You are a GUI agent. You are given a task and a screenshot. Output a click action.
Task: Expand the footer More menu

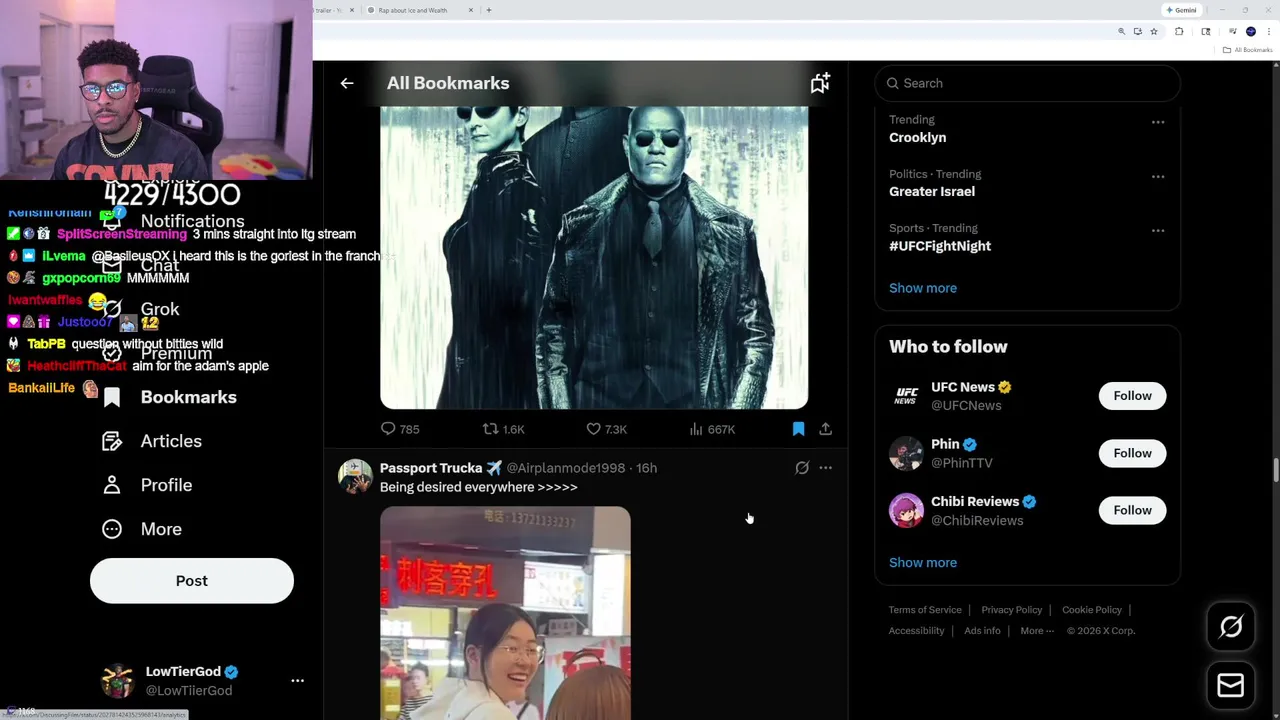1037,631
